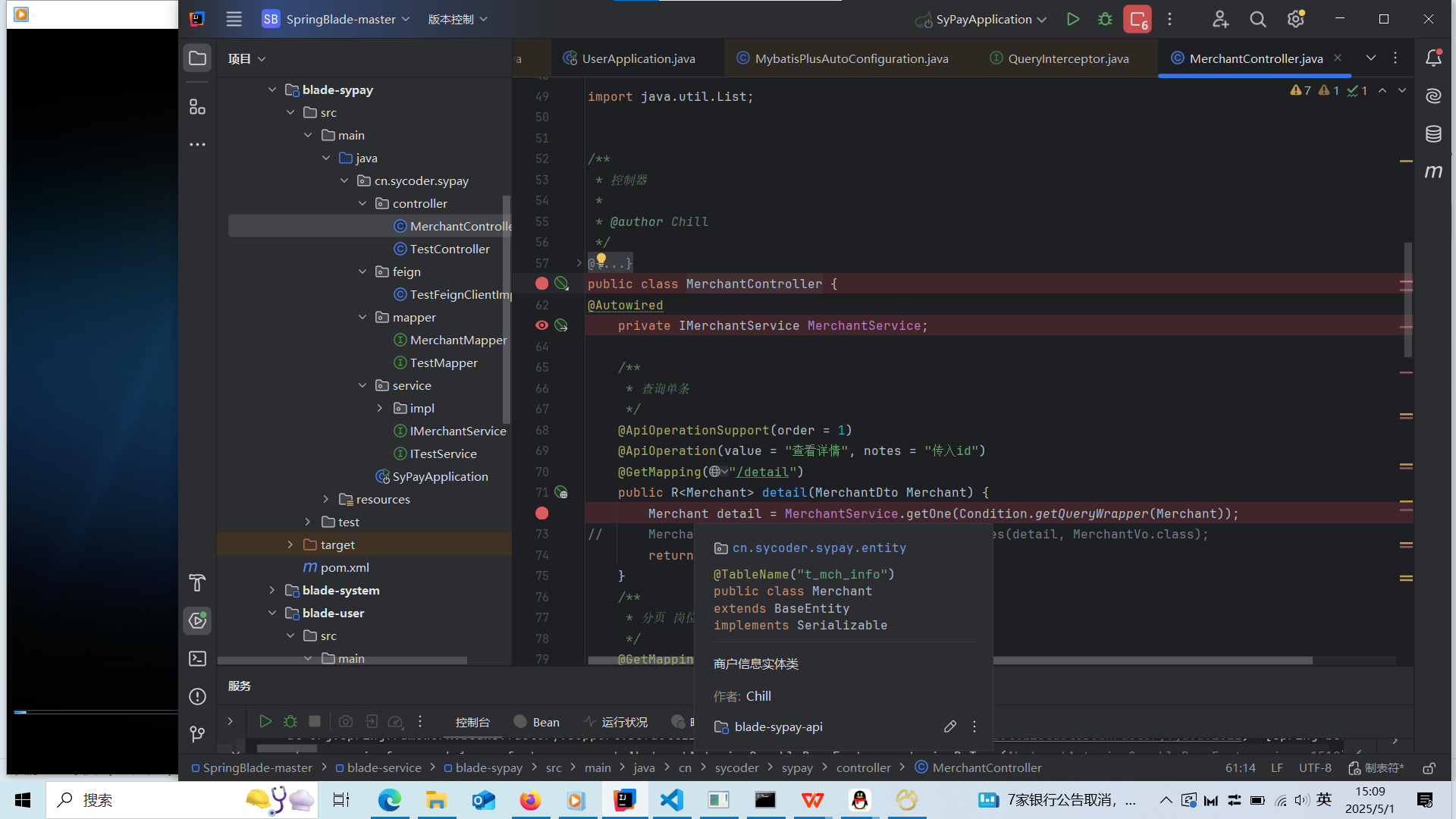The height and width of the screenshot is (819, 1456).
Task: Click the Windows taskbar search box
Action: click(x=182, y=800)
